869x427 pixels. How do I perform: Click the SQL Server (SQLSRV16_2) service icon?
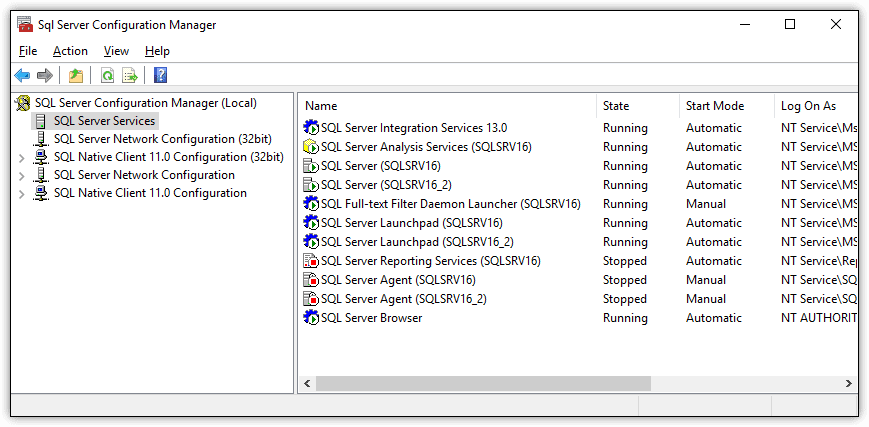pyautogui.click(x=311, y=185)
